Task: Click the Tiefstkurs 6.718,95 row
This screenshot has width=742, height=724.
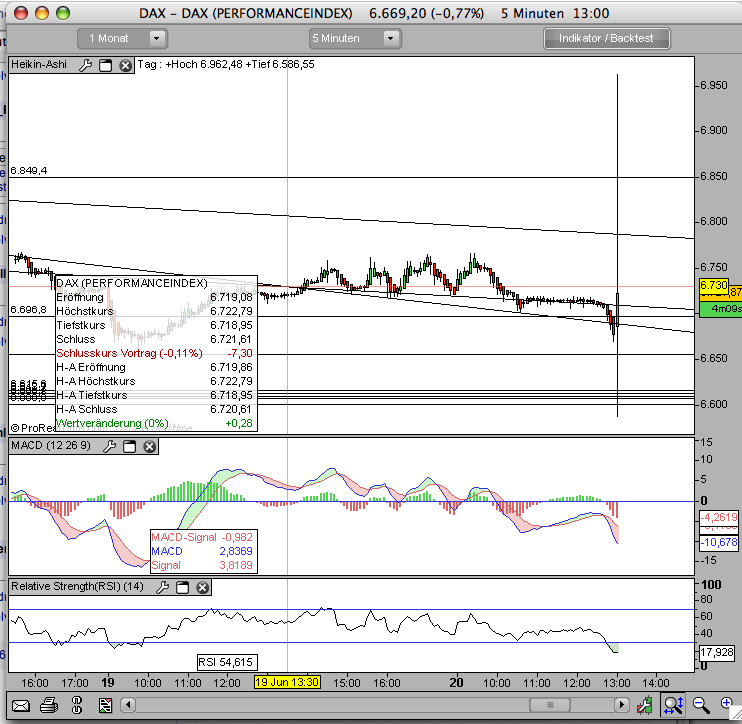Action: pos(155,325)
